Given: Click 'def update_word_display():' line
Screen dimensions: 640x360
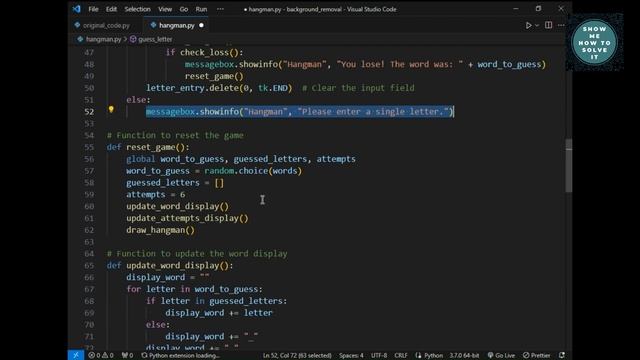Looking at the screenshot, I should (x=170, y=265).
